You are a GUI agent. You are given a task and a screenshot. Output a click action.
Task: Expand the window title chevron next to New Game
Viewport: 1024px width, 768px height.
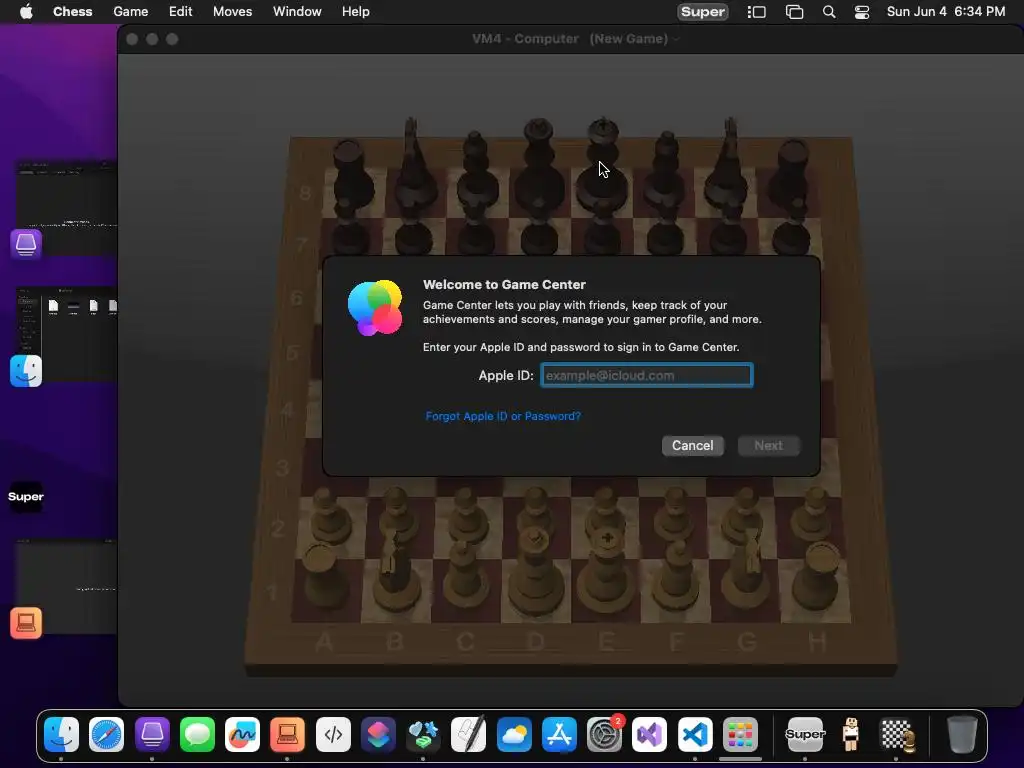point(677,39)
